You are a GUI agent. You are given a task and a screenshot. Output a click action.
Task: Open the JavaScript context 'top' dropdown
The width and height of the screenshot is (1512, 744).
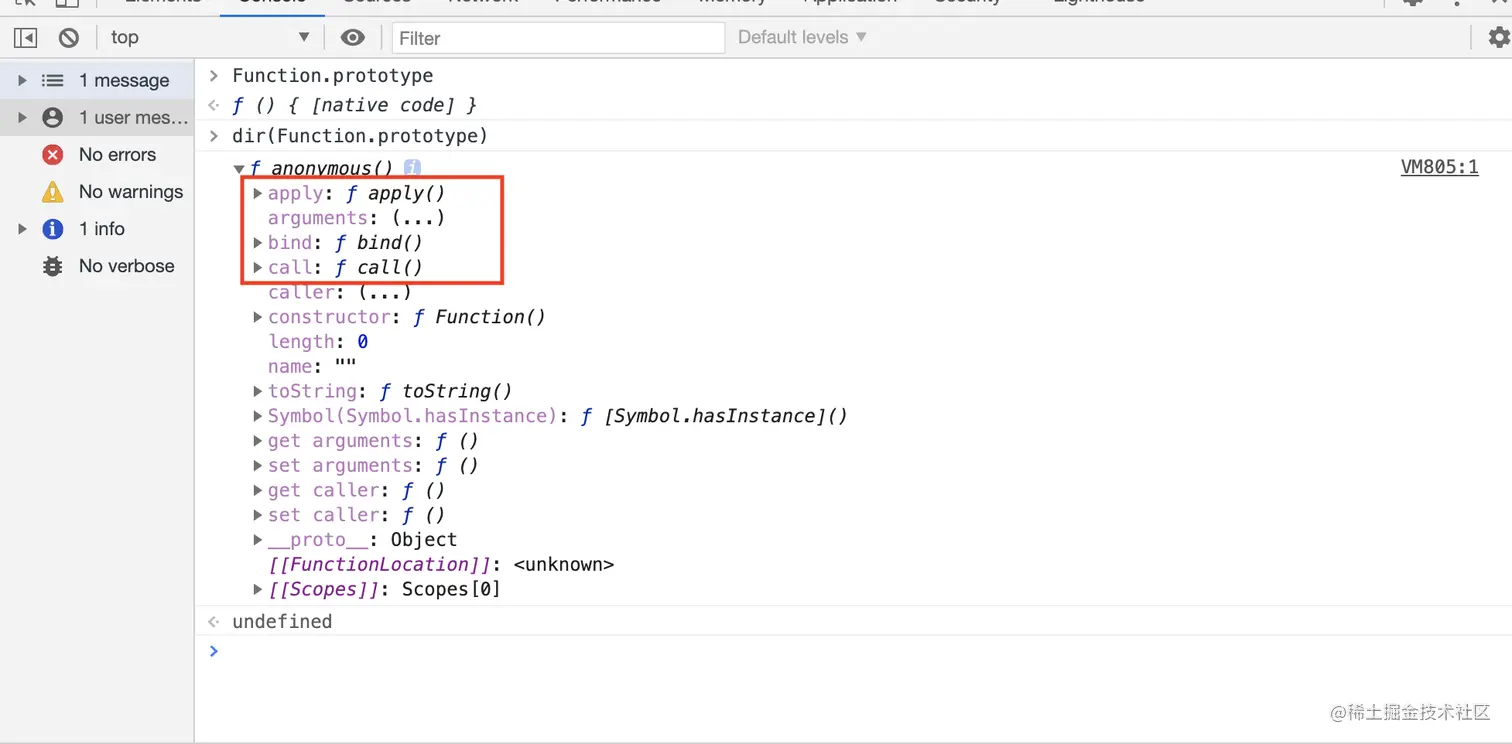(x=209, y=38)
